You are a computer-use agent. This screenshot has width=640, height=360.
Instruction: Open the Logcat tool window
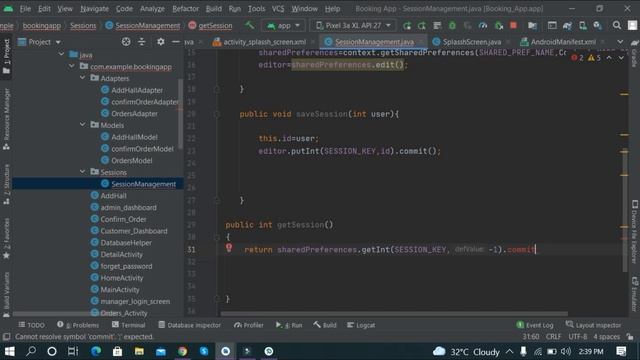(361, 325)
